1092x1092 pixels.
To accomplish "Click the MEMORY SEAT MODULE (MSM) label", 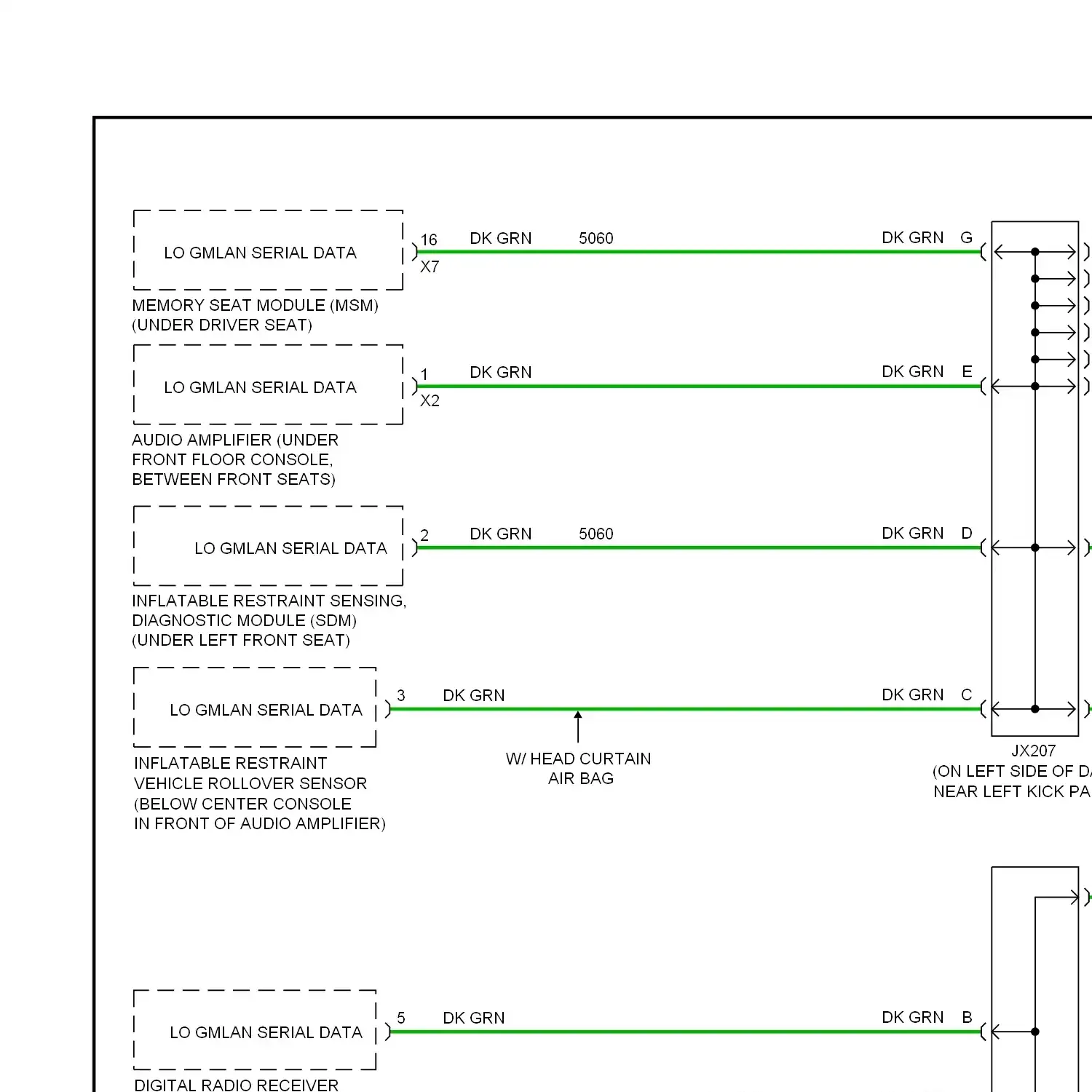I will pyautogui.click(x=255, y=305).
